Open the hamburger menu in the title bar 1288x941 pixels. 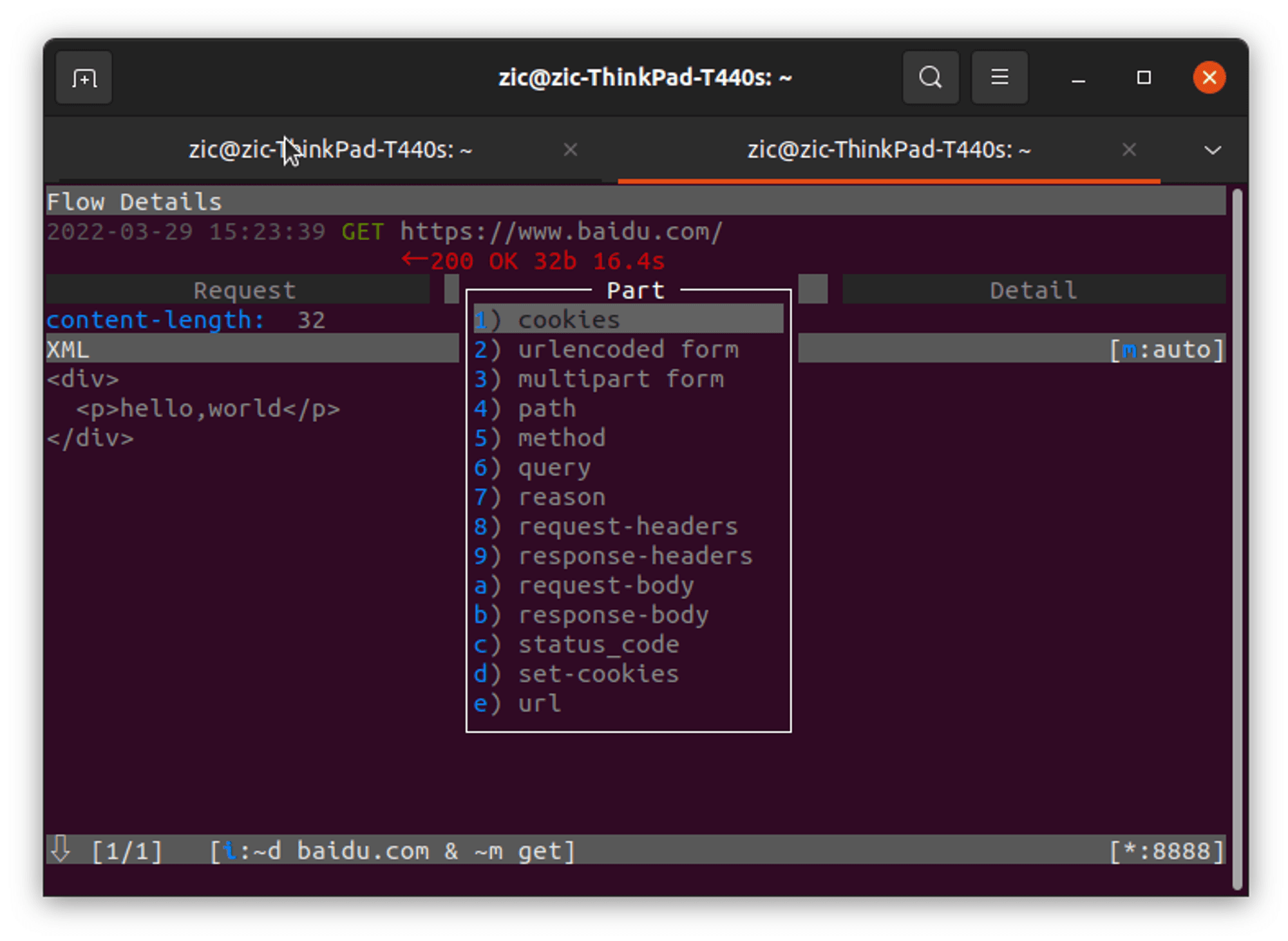pos(999,78)
